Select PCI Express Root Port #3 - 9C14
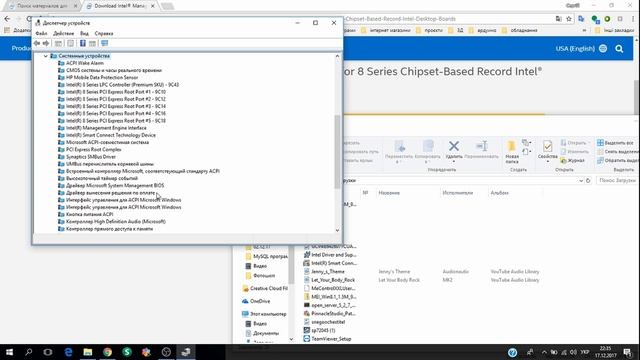This screenshot has height=360, width=640. (x=116, y=106)
